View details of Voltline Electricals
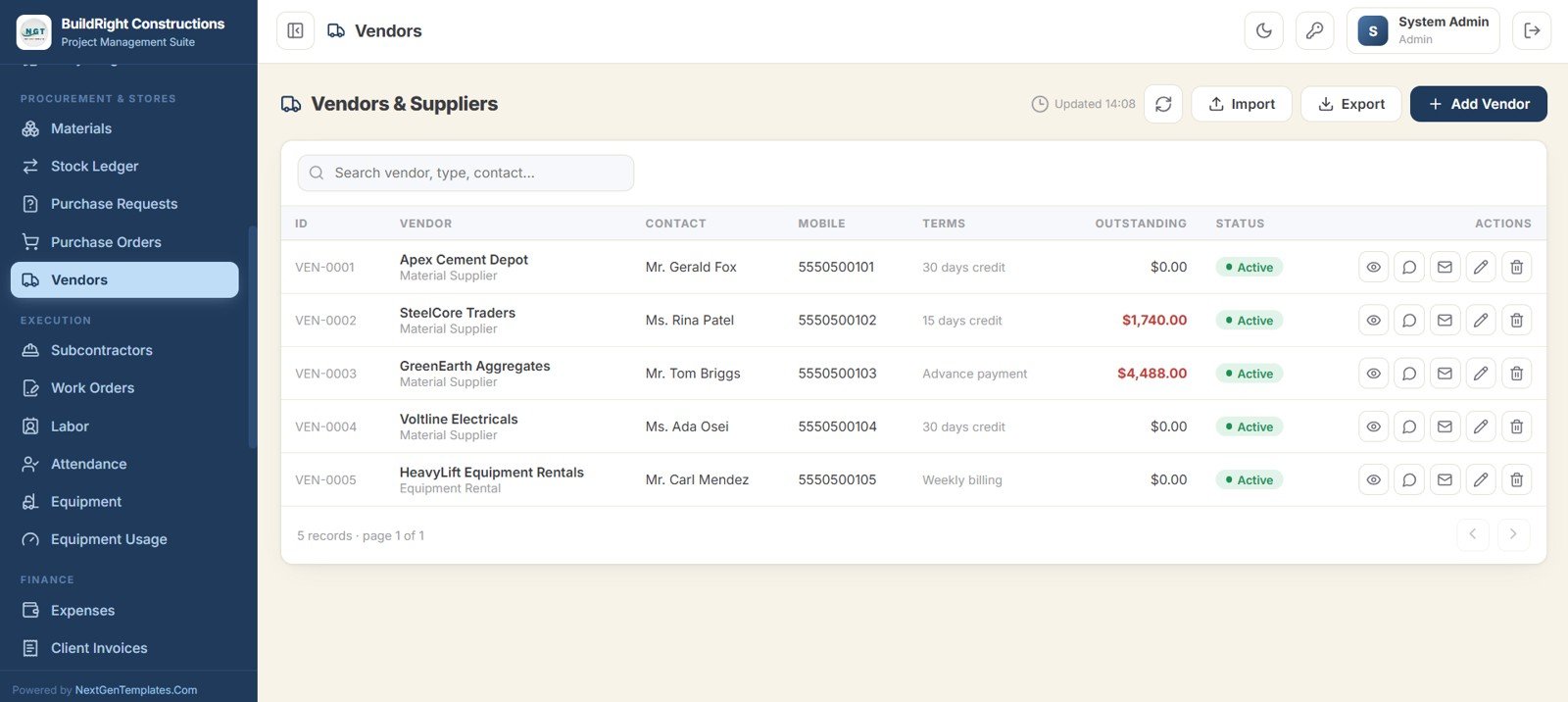Viewport: 1568px width, 702px height. pyautogui.click(x=1374, y=426)
